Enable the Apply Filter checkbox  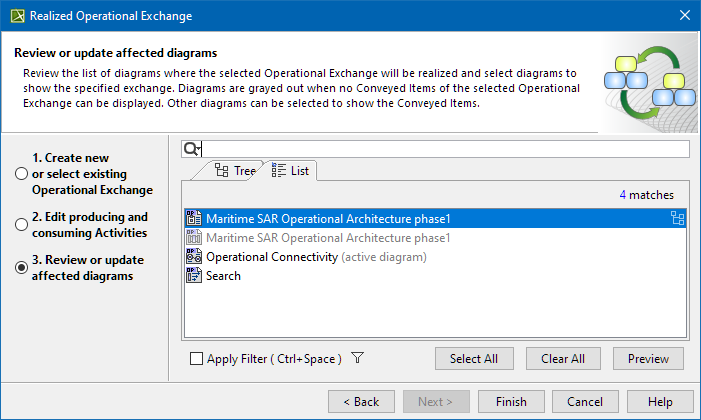[196, 359]
